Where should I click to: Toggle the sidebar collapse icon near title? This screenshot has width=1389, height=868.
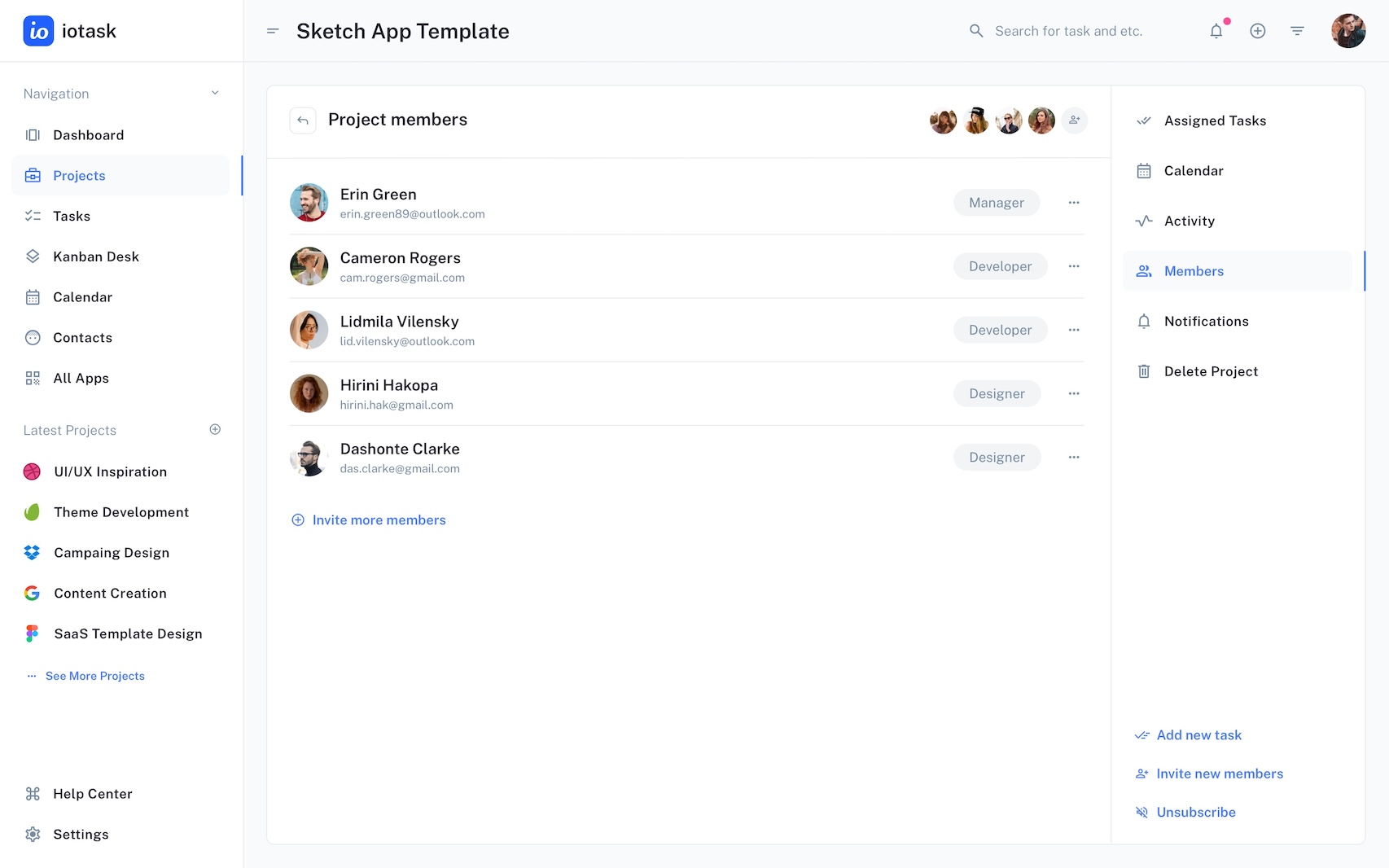pyautogui.click(x=273, y=31)
